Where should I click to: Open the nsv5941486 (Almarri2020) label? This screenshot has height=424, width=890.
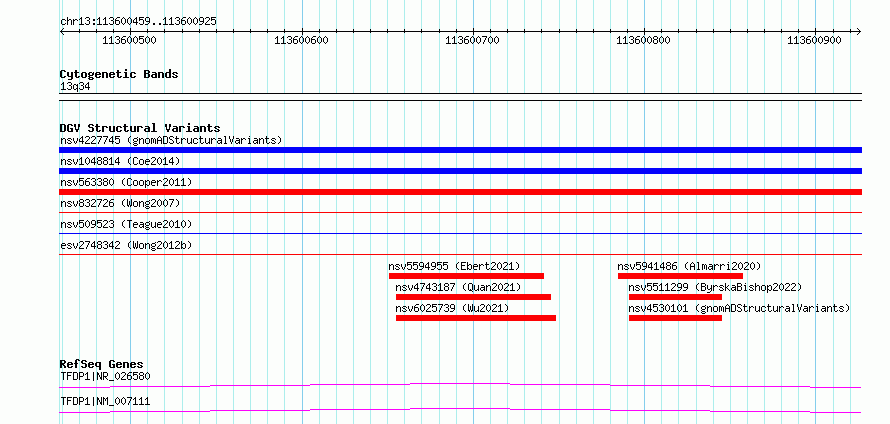point(689,266)
